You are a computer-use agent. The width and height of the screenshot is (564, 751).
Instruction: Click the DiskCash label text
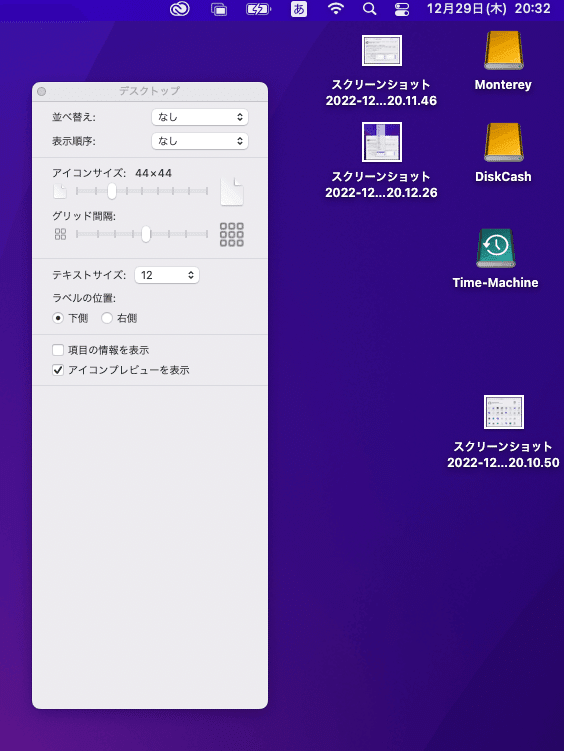tap(503, 177)
